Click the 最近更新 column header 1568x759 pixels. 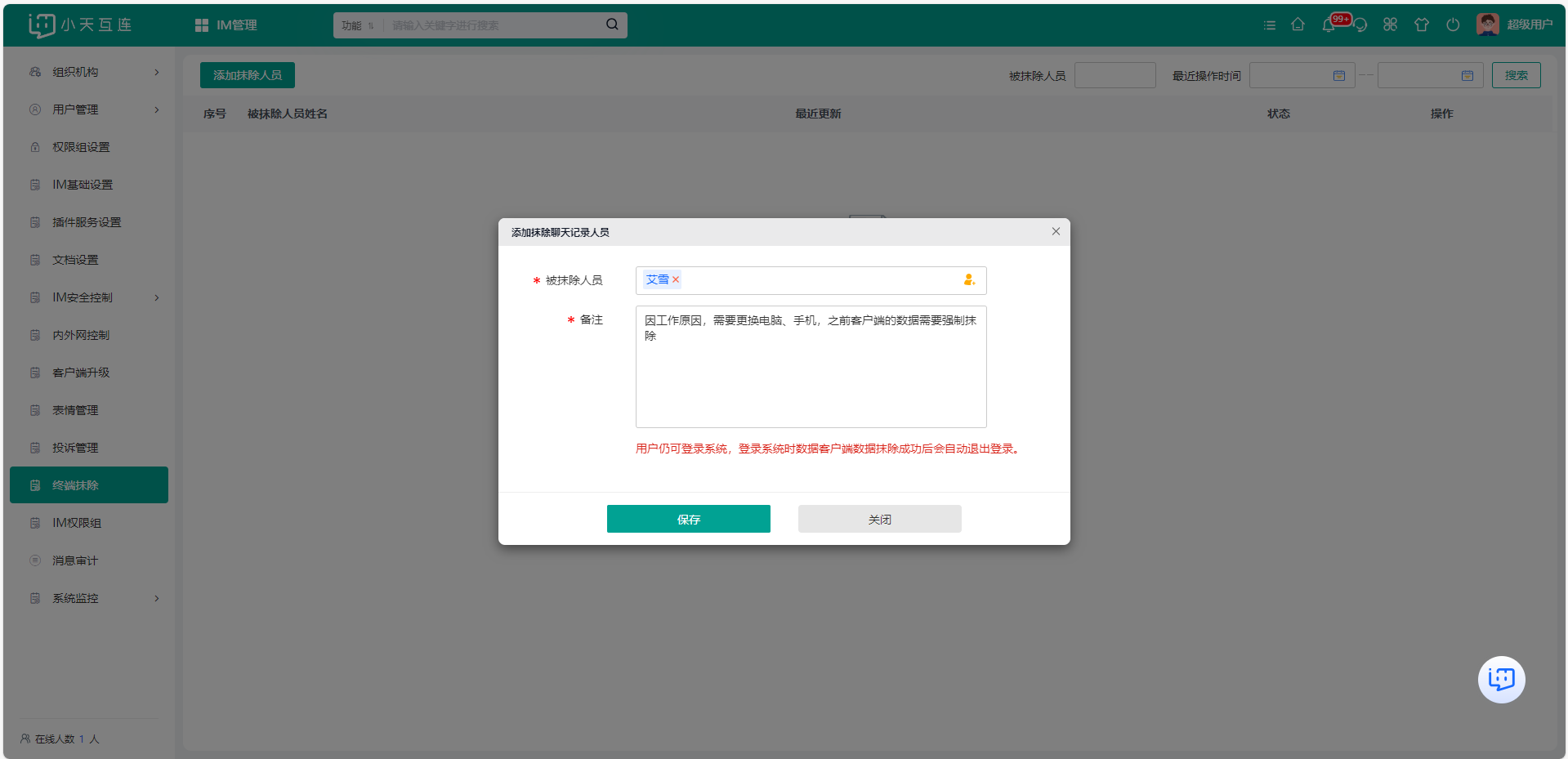pos(819,114)
